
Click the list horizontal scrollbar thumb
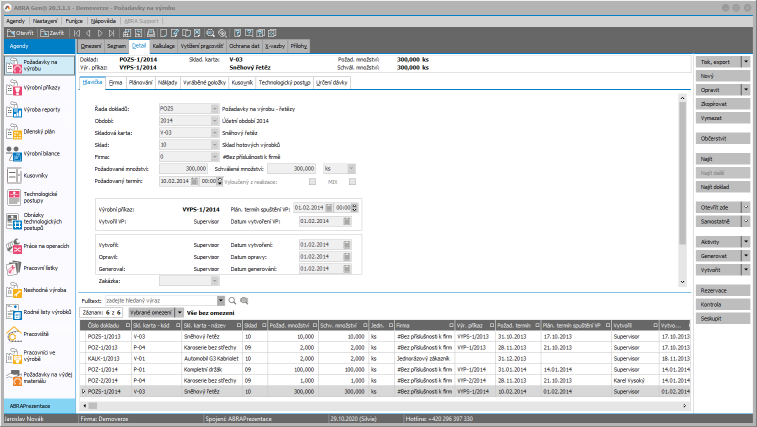93,406
